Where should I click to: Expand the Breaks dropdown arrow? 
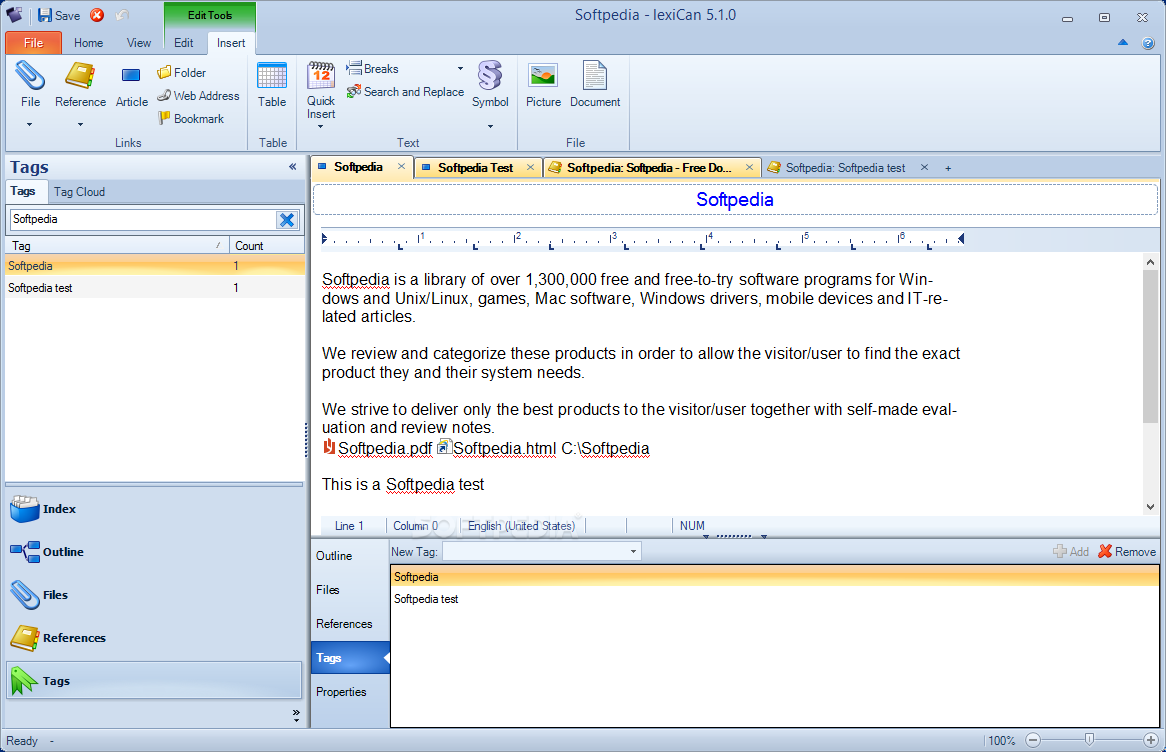460,68
